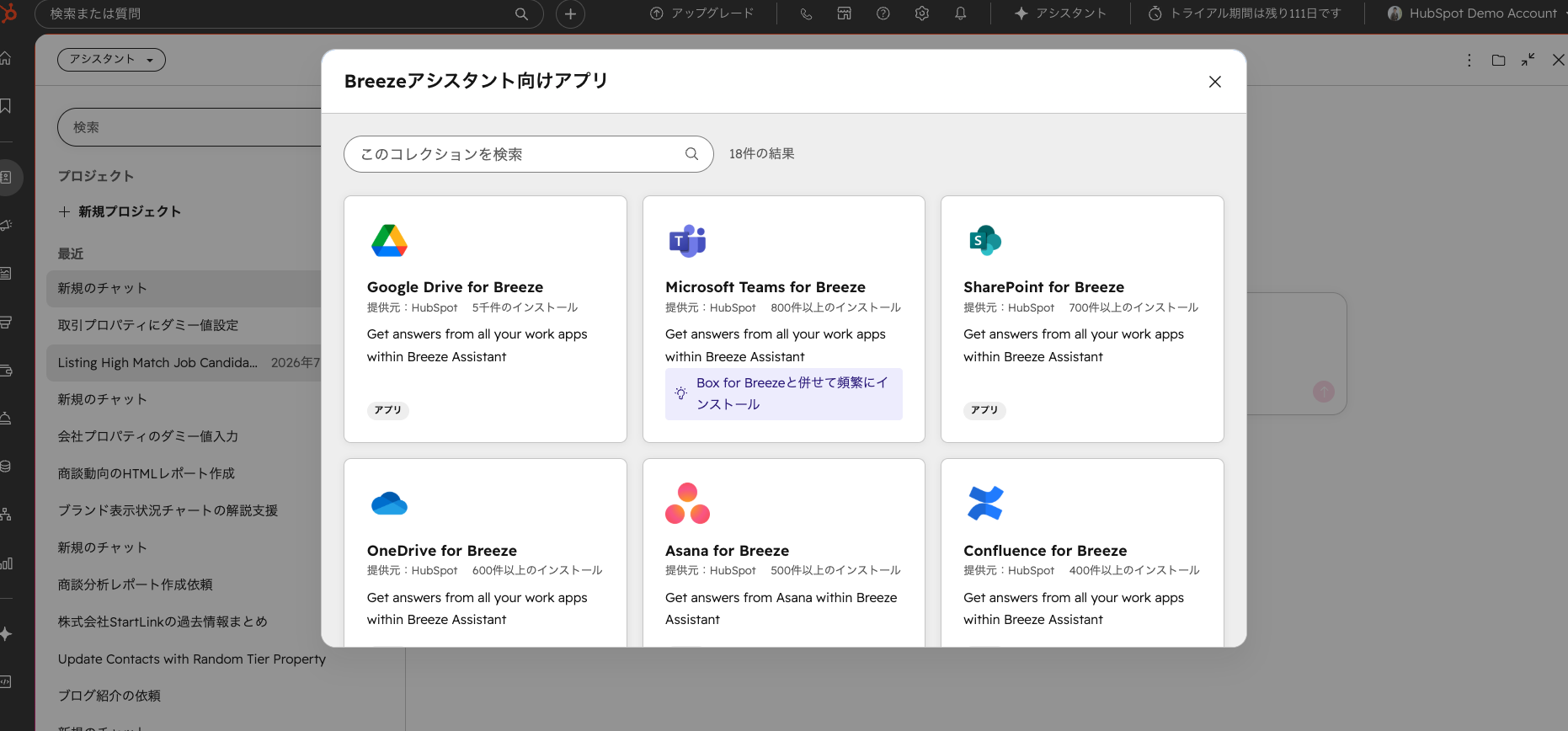Click the magnifier icon in the top search bar
1568x731 pixels.
coord(521,13)
